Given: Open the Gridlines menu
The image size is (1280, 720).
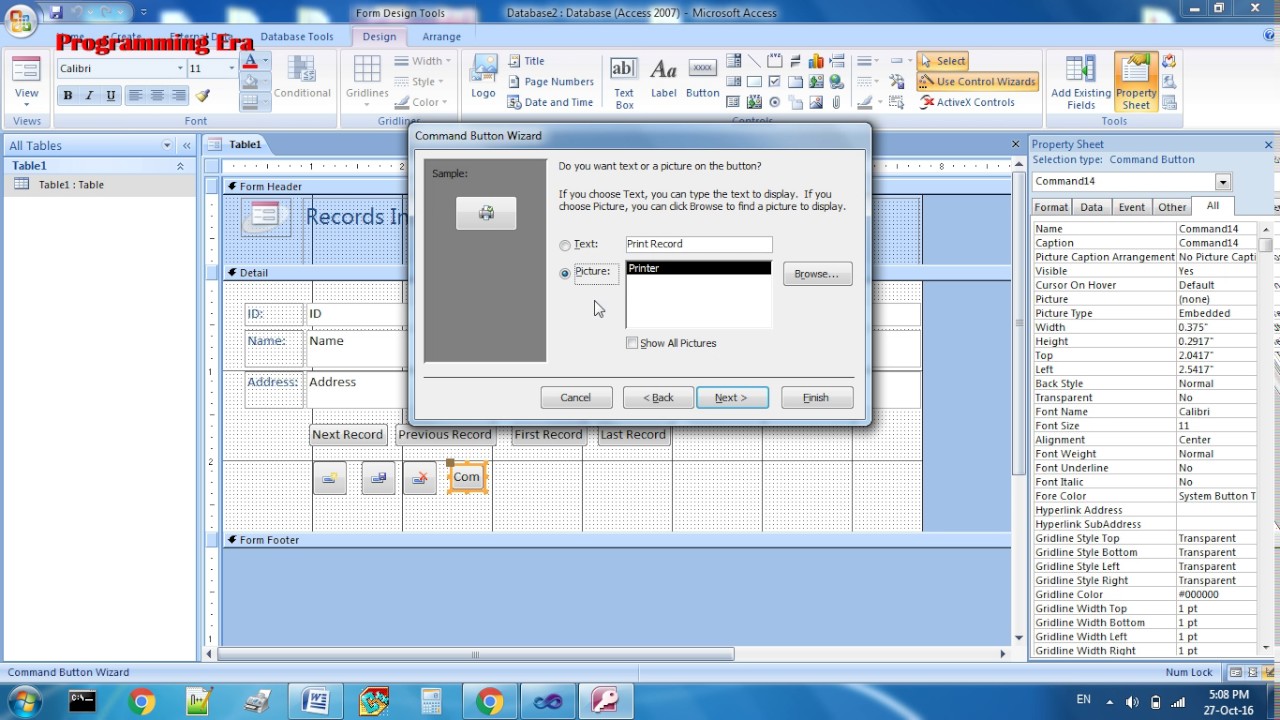Looking at the screenshot, I should [x=367, y=79].
